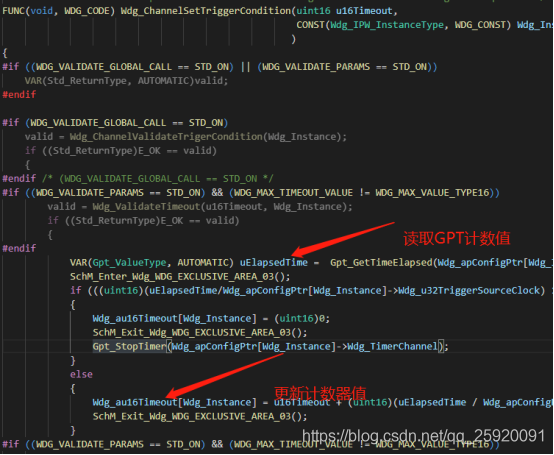
Task: Click the uElapsedTime variable in VAR declaration
Action: pos(274,263)
